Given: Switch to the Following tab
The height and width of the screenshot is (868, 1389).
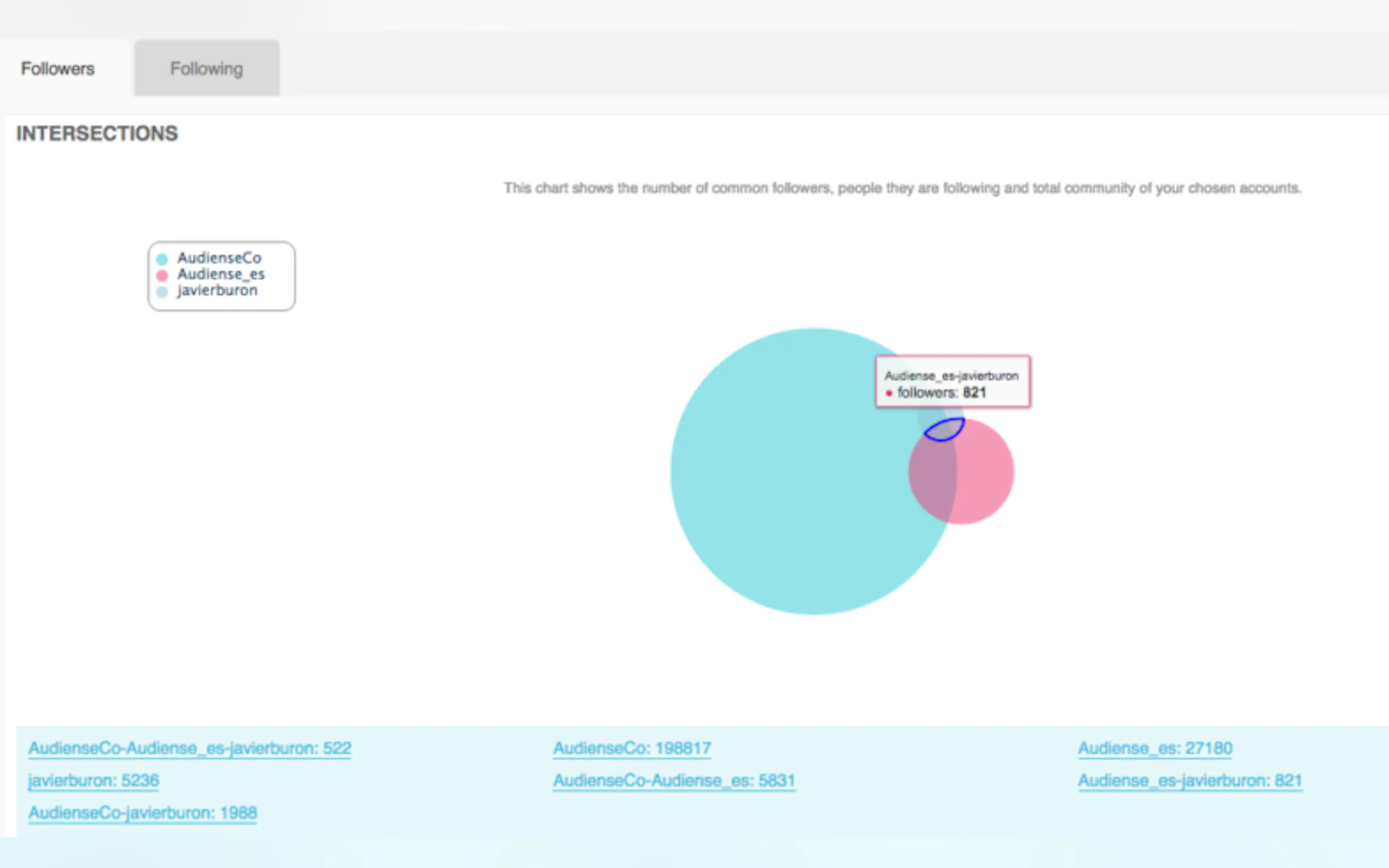Looking at the screenshot, I should tap(207, 68).
